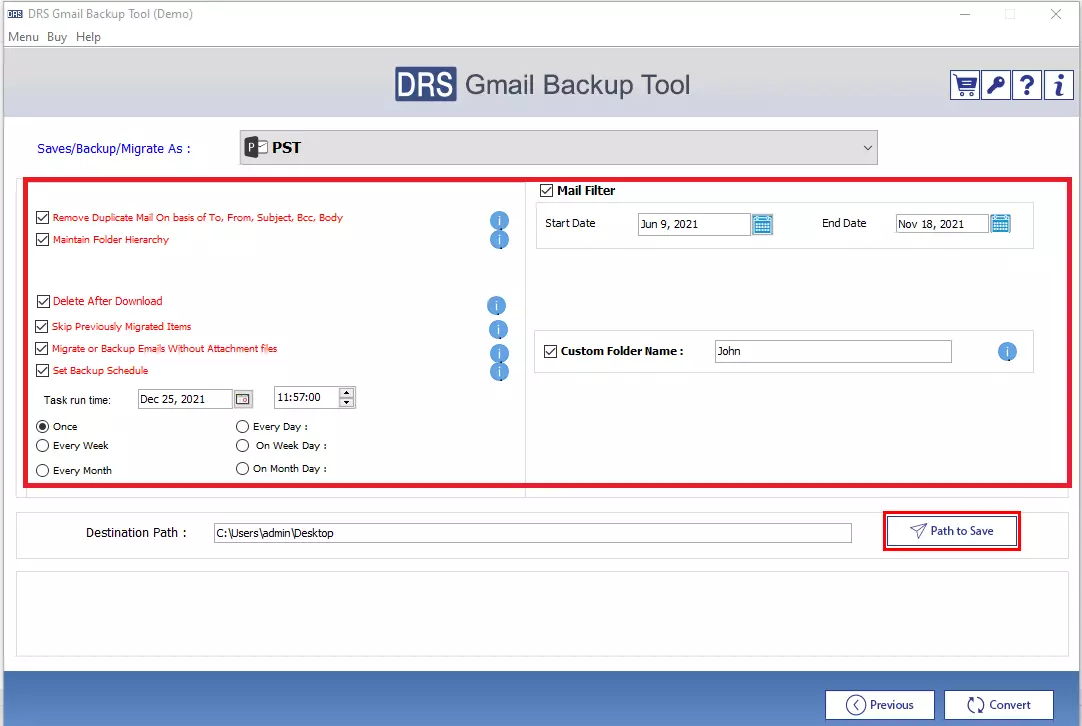Click the Destination Path field

pos(533,533)
